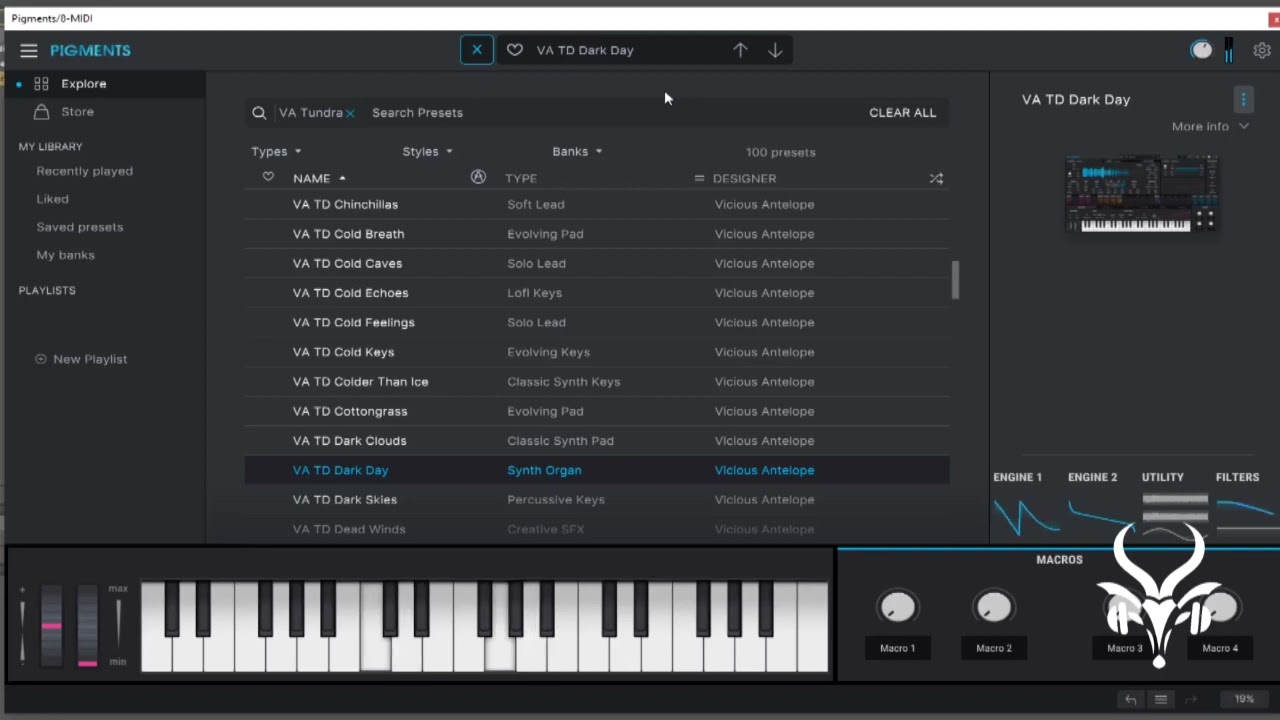Select the VA TD Dark Clouds preset
Viewport: 1280px width, 720px height.
point(597,440)
